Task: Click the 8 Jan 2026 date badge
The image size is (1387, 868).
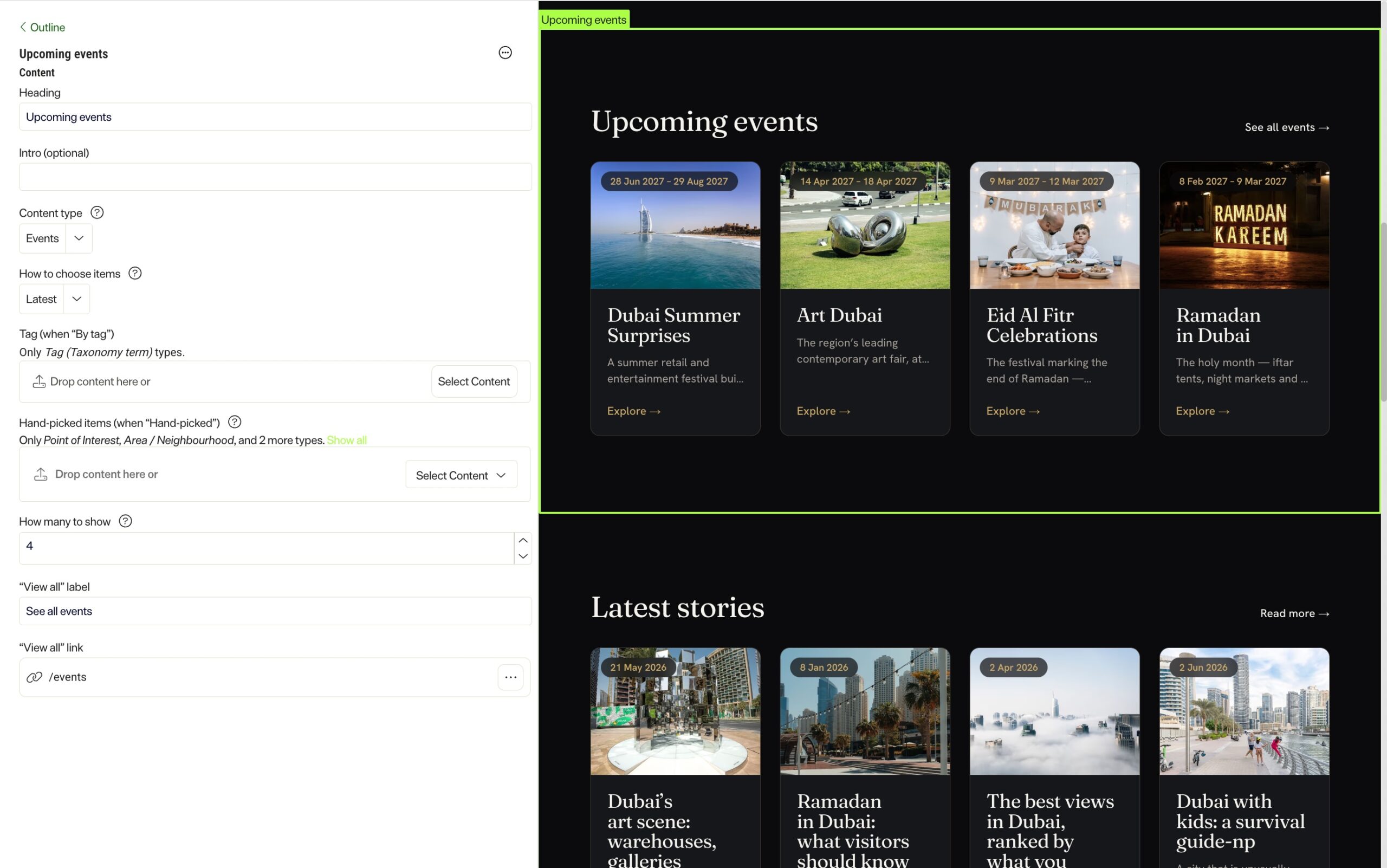Action: tap(824, 668)
